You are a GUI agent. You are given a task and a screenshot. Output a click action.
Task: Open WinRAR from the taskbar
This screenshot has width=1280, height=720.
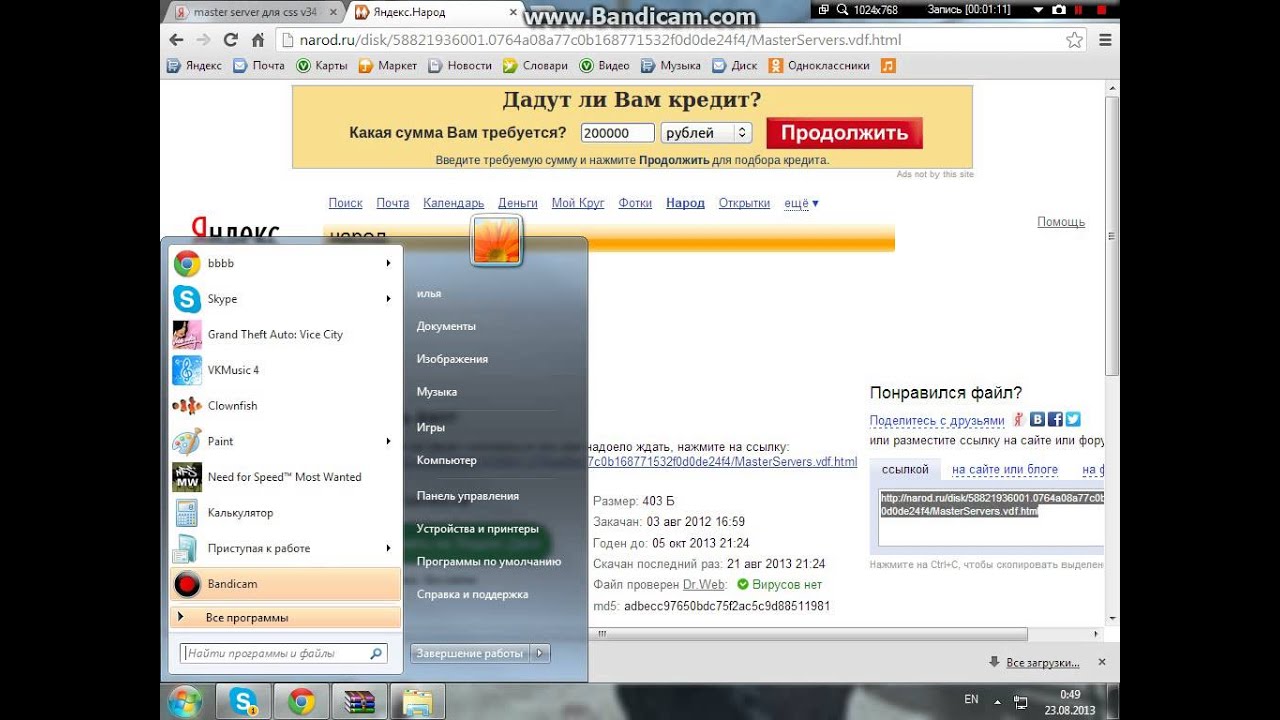coord(358,702)
